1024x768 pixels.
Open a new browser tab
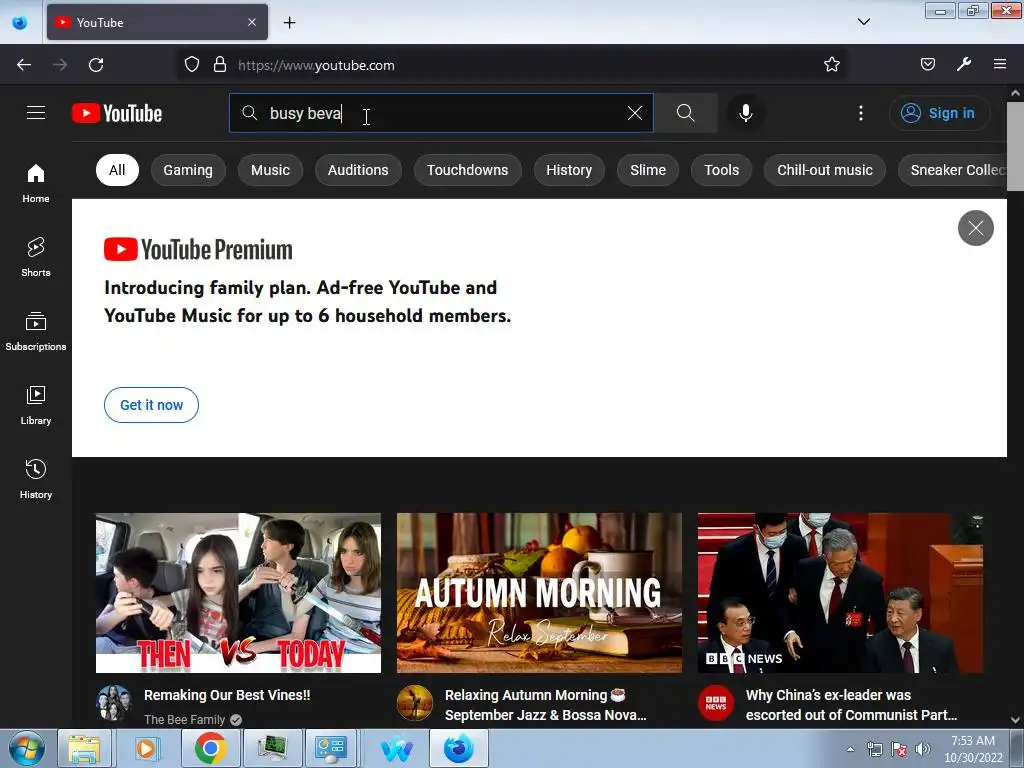(289, 23)
